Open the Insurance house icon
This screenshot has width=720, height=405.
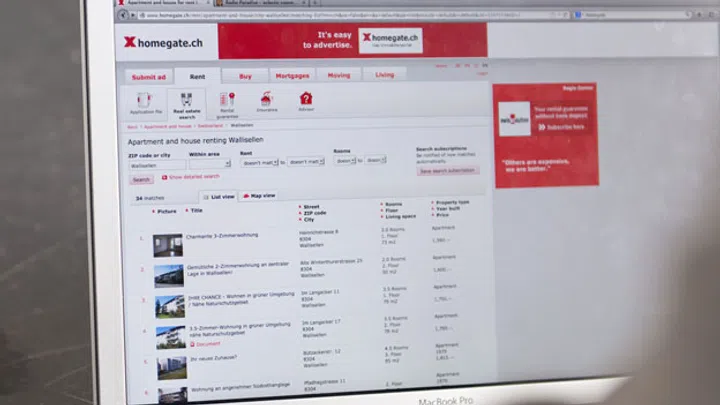click(x=266, y=99)
